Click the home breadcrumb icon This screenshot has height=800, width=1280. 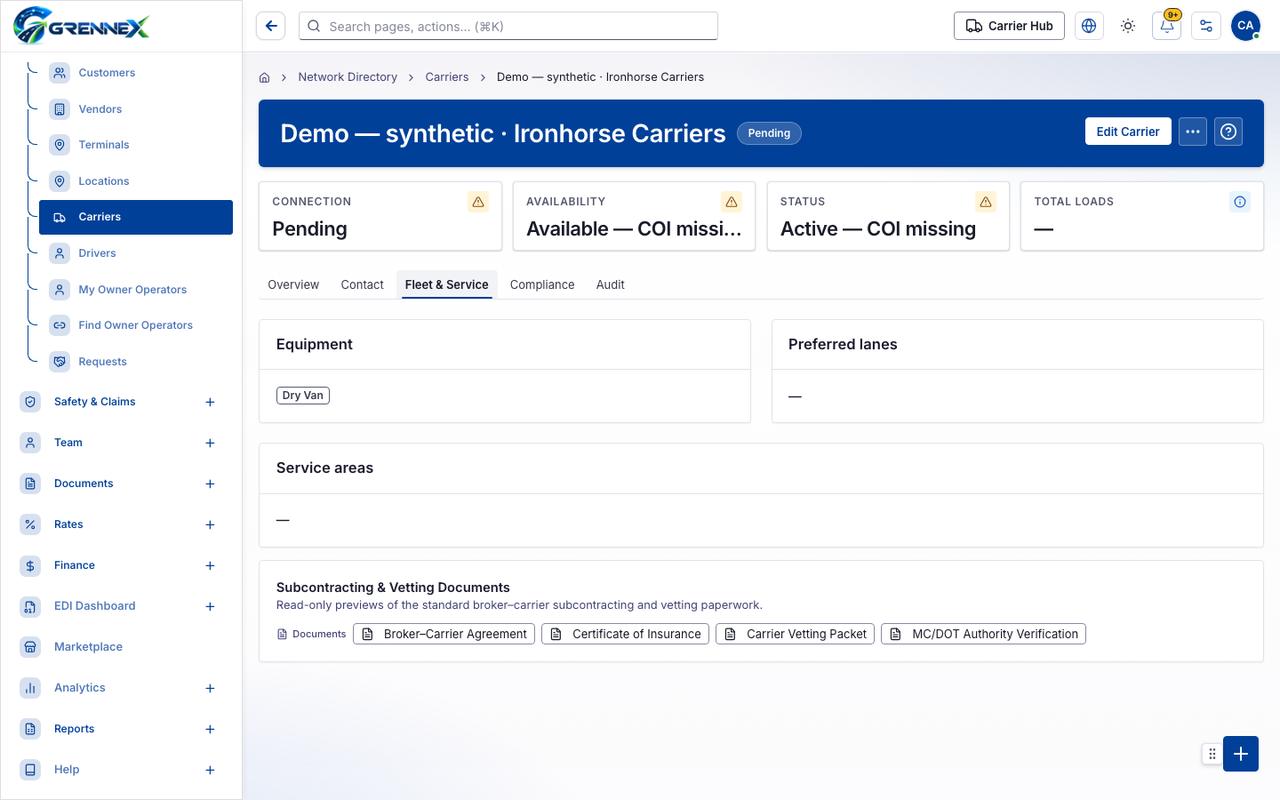pos(265,77)
